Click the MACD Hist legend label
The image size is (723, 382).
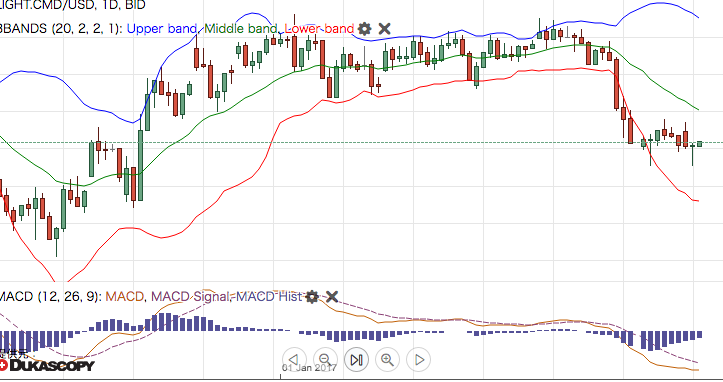coord(269,296)
